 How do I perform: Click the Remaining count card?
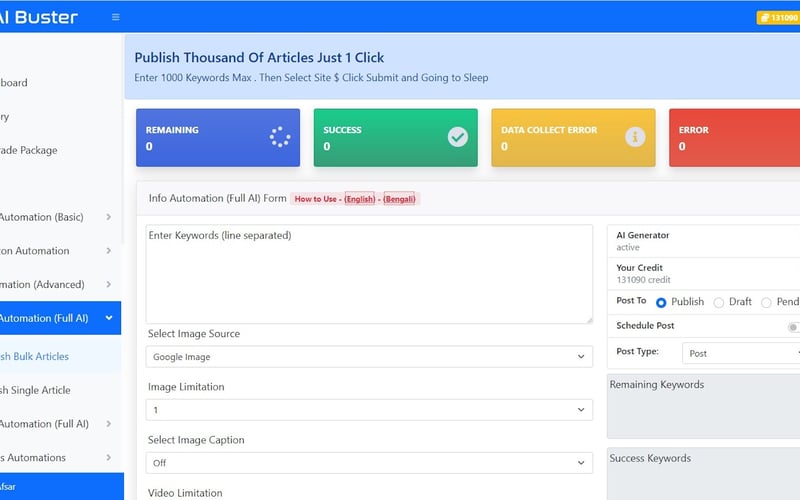pos(218,137)
